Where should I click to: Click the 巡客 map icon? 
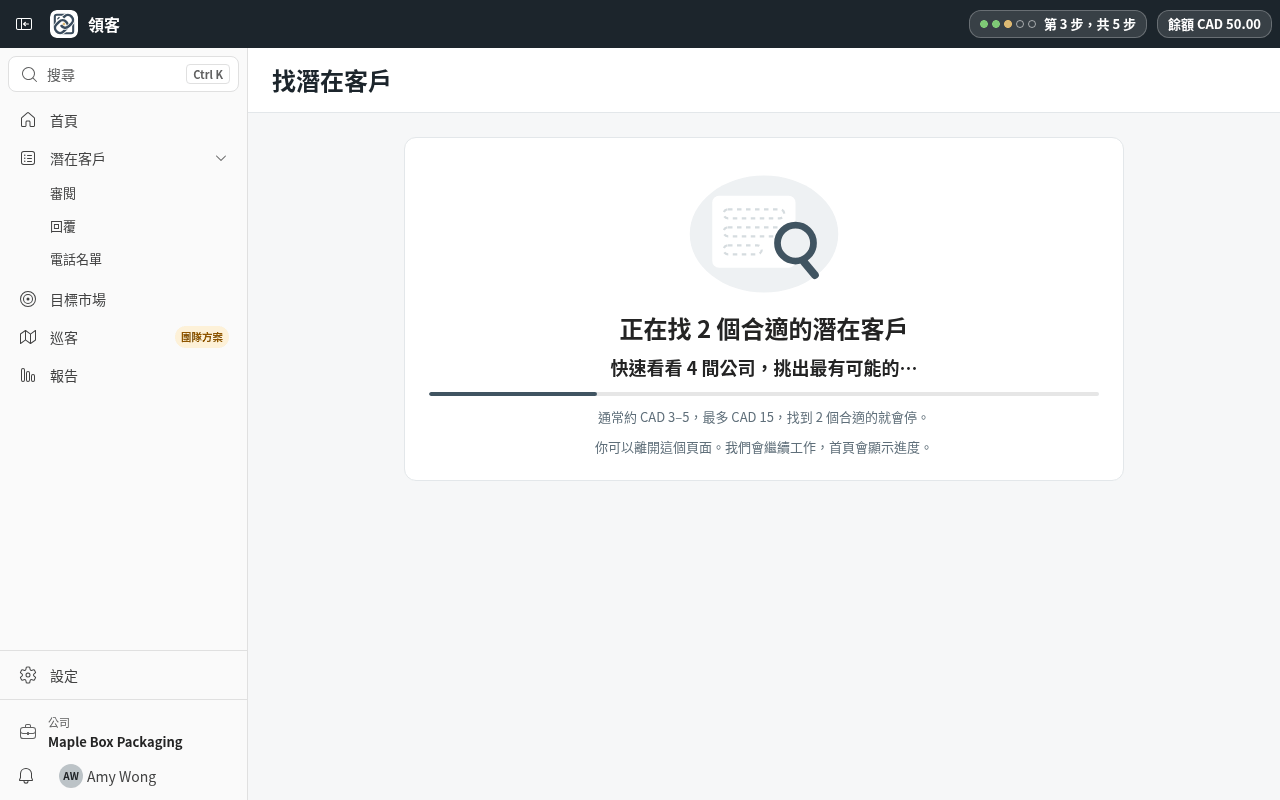(28, 337)
